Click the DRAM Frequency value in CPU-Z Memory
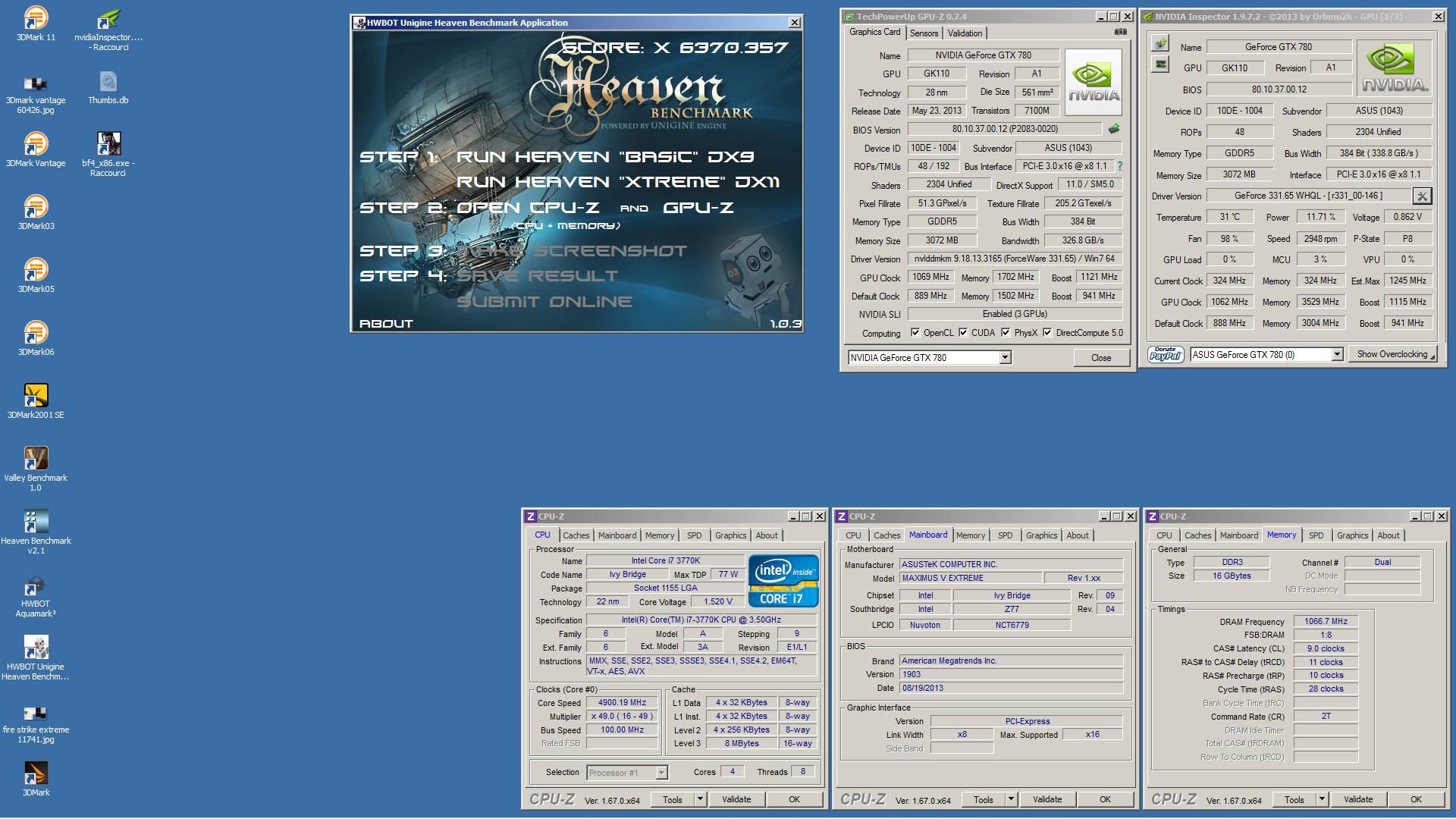 [1326, 621]
